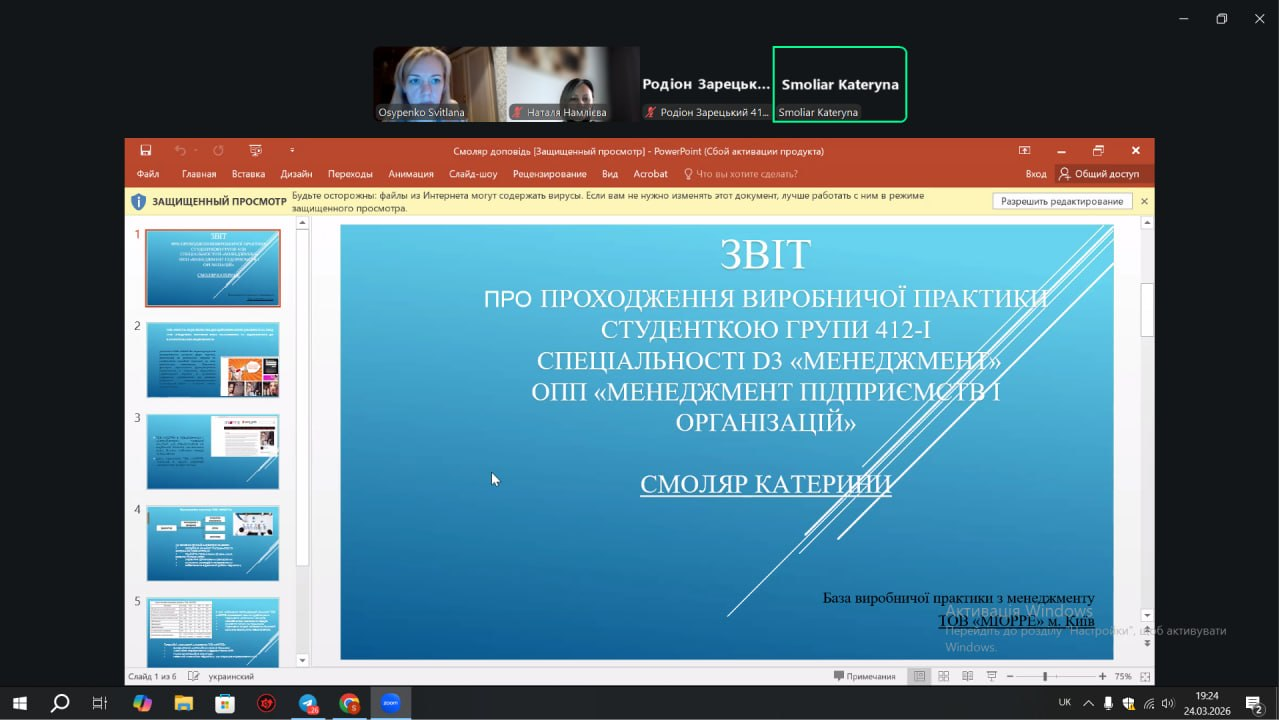Toggle Normal view button in status bar
Image resolution: width=1279 pixels, height=720 pixels.
click(x=919, y=677)
